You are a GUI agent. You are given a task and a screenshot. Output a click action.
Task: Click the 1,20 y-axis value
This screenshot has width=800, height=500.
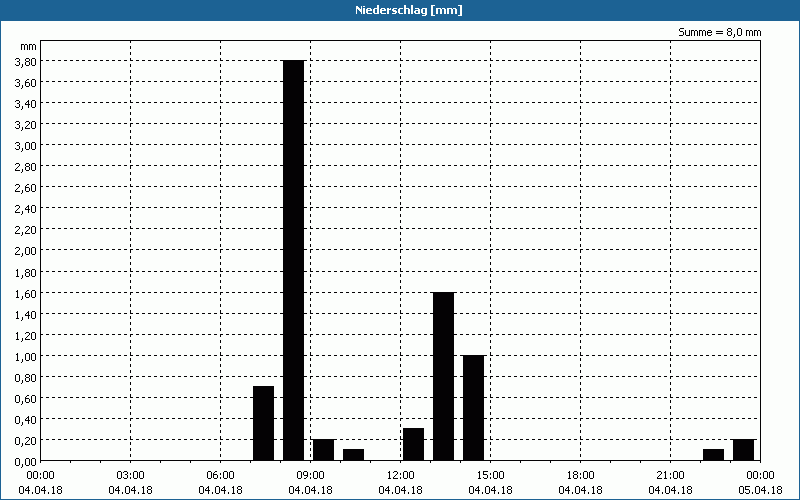pyautogui.click(x=25, y=336)
